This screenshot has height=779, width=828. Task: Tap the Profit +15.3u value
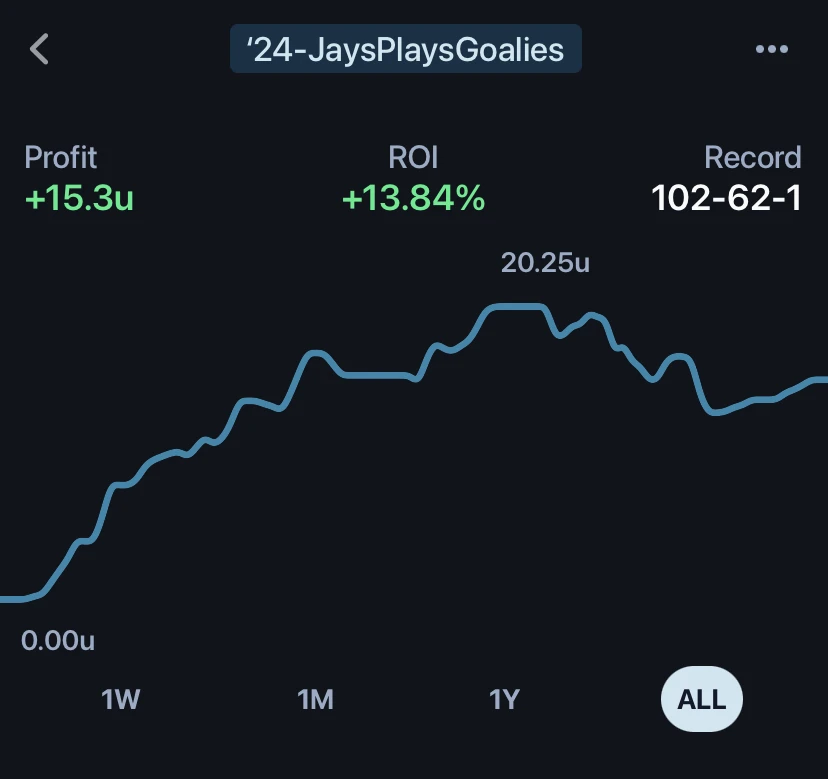[x=79, y=198]
